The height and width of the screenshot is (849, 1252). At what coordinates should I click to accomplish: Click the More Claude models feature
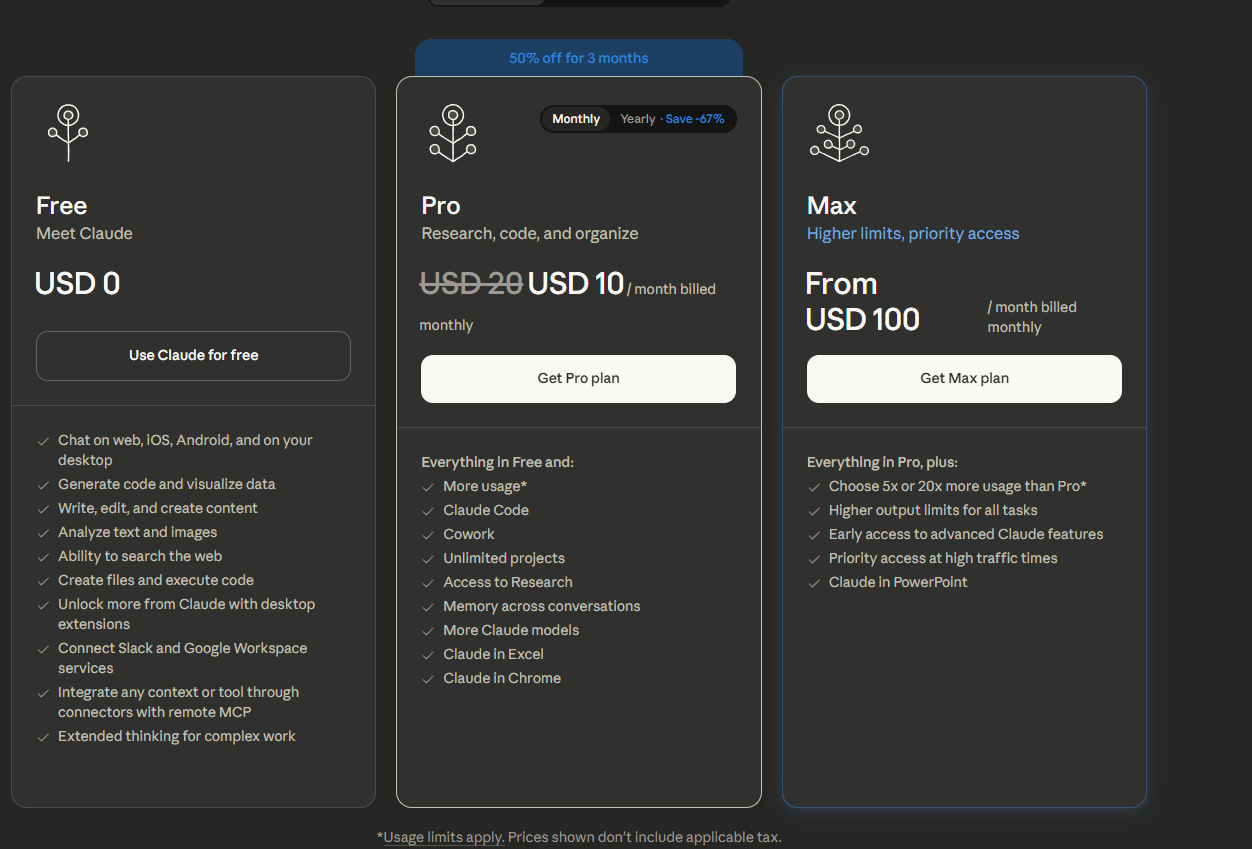pos(511,630)
